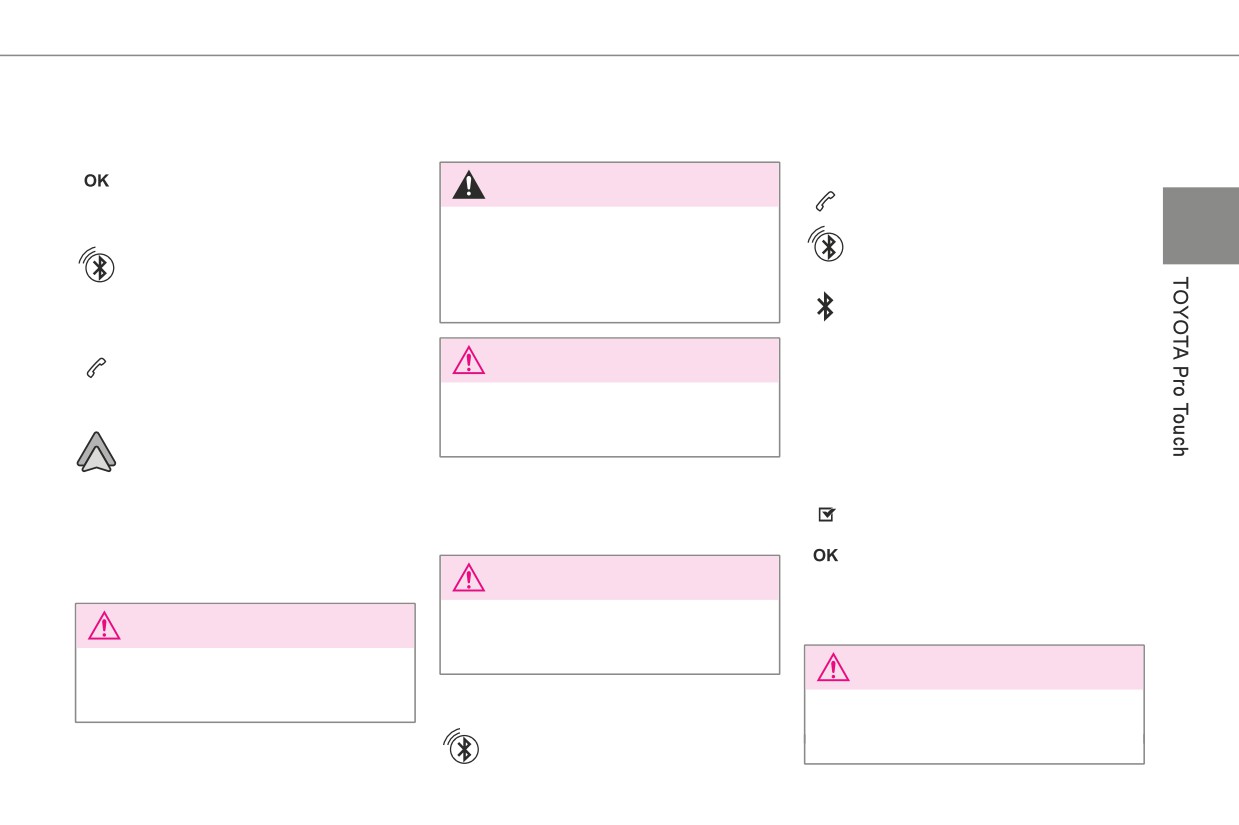Click the white body of the black-triangle warning box
1239x825 pixels.
(x=610, y=264)
